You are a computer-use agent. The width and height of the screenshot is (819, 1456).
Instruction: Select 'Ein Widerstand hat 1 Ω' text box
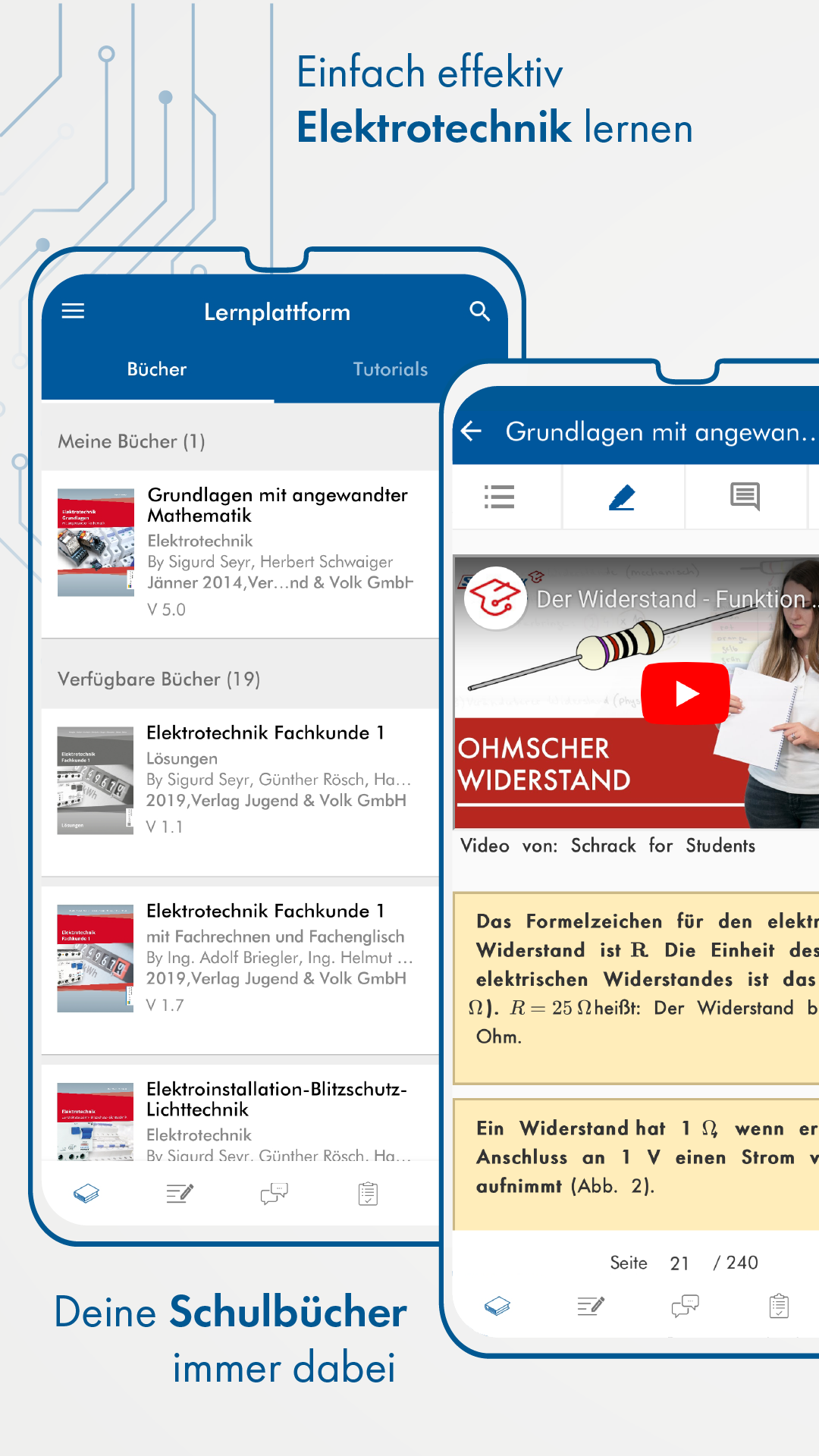coord(636,1164)
